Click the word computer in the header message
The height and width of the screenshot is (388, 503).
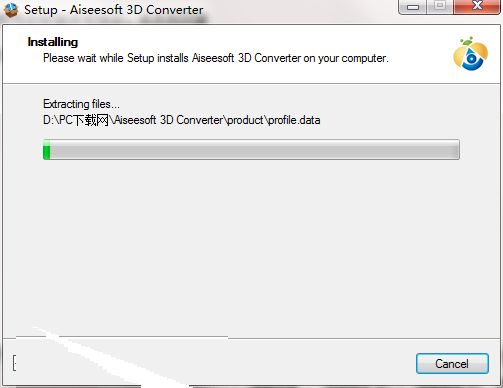tap(364, 58)
